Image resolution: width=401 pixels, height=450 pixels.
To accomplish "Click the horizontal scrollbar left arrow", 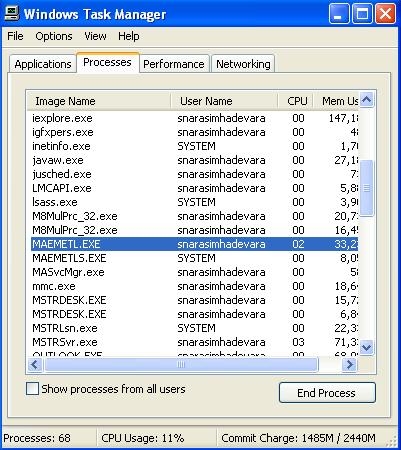I will (x=35, y=364).
